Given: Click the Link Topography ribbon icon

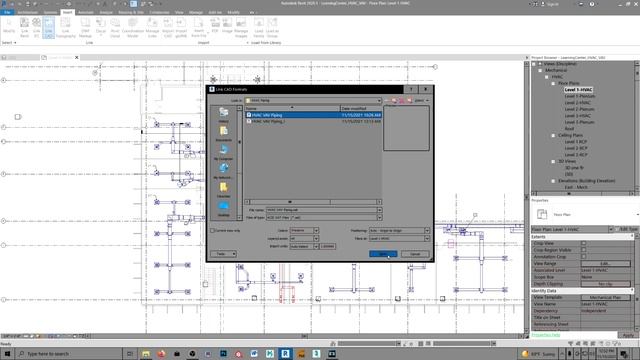Looking at the screenshot, I should [x=65, y=27].
